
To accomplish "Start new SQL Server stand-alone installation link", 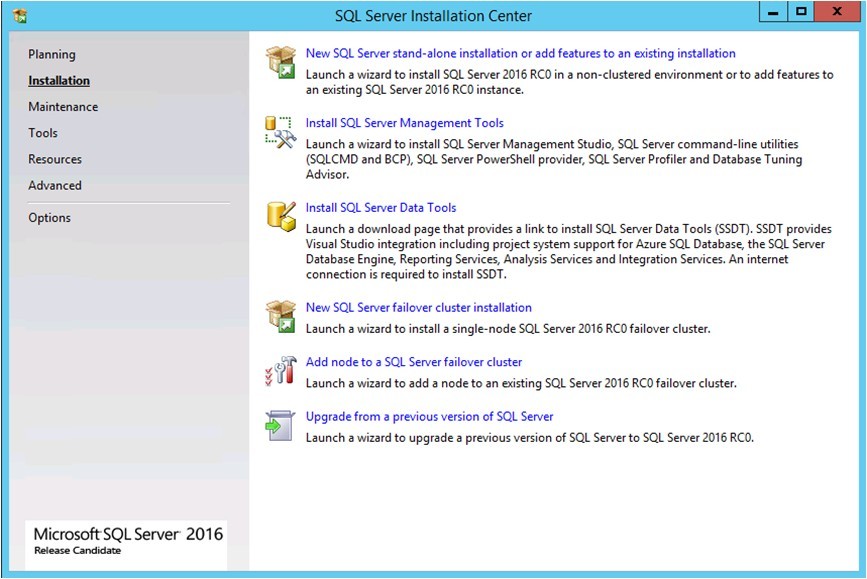I will click(x=521, y=54).
